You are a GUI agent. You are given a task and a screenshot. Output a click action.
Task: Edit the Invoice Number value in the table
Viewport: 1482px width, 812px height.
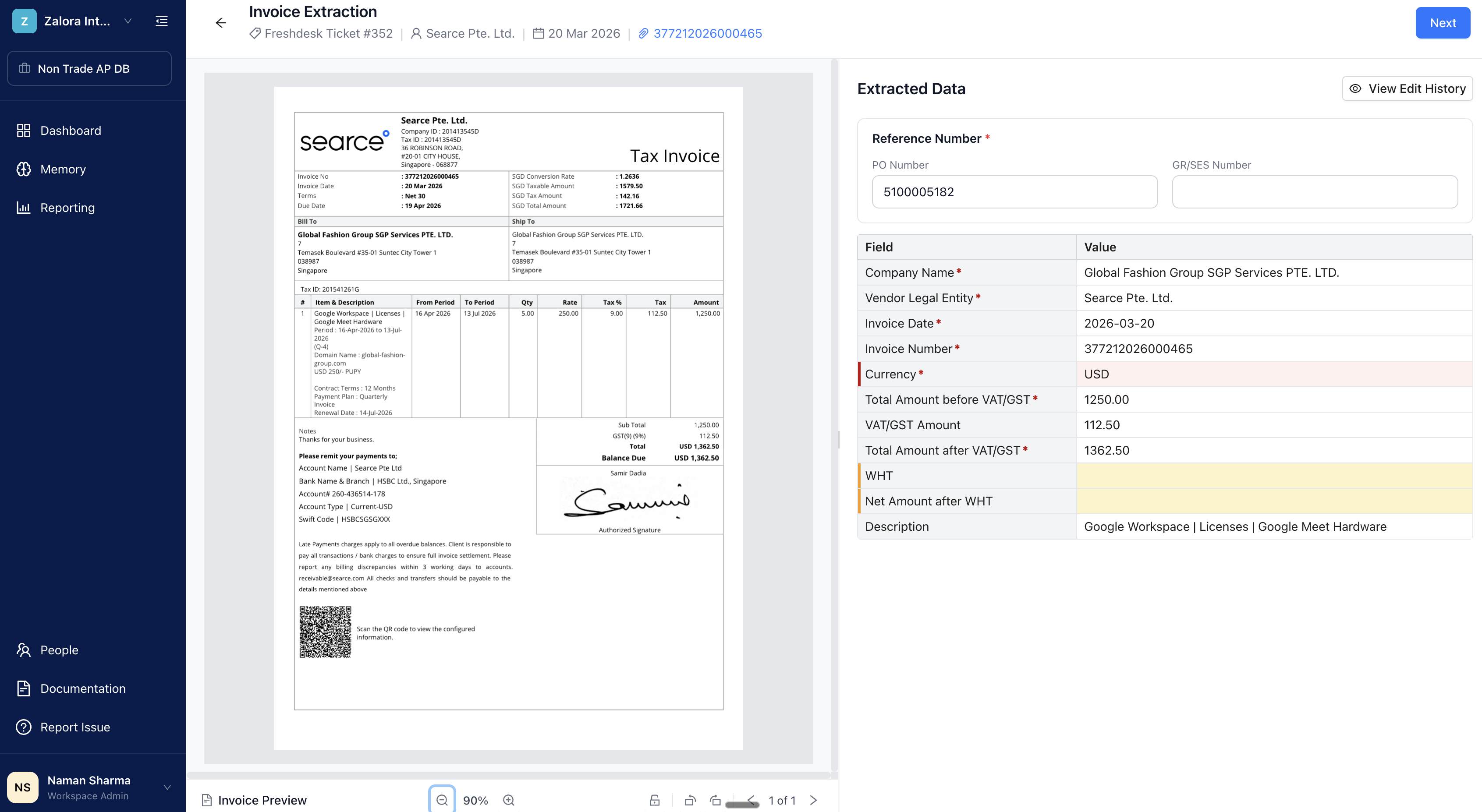point(1274,349)
